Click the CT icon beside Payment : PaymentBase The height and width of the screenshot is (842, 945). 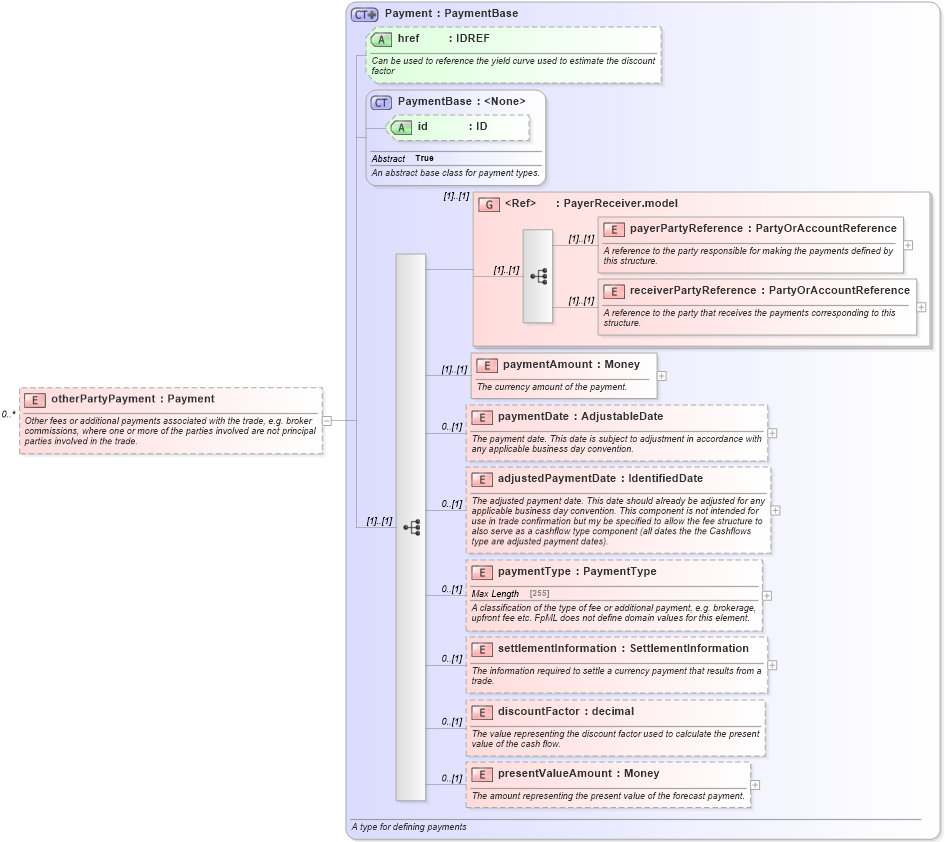(x=365, y=14)
